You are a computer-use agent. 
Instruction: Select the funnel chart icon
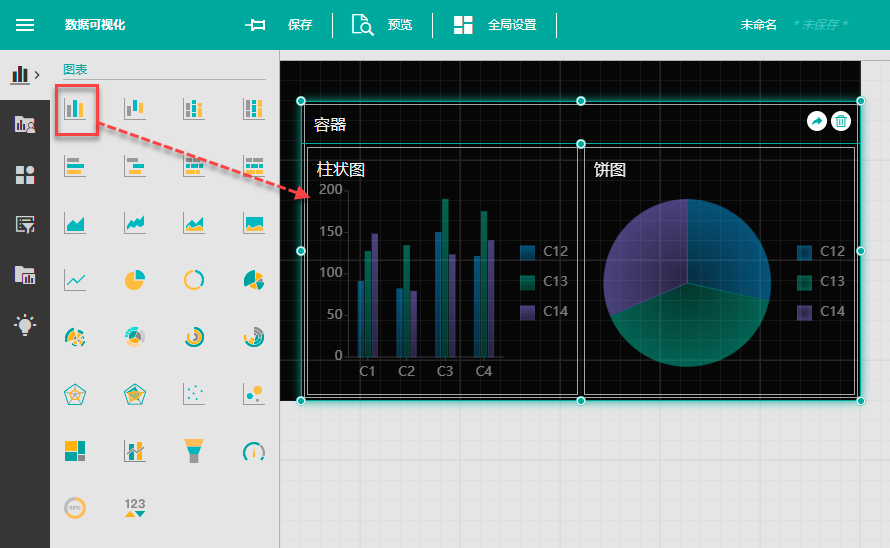coord(194,451)
